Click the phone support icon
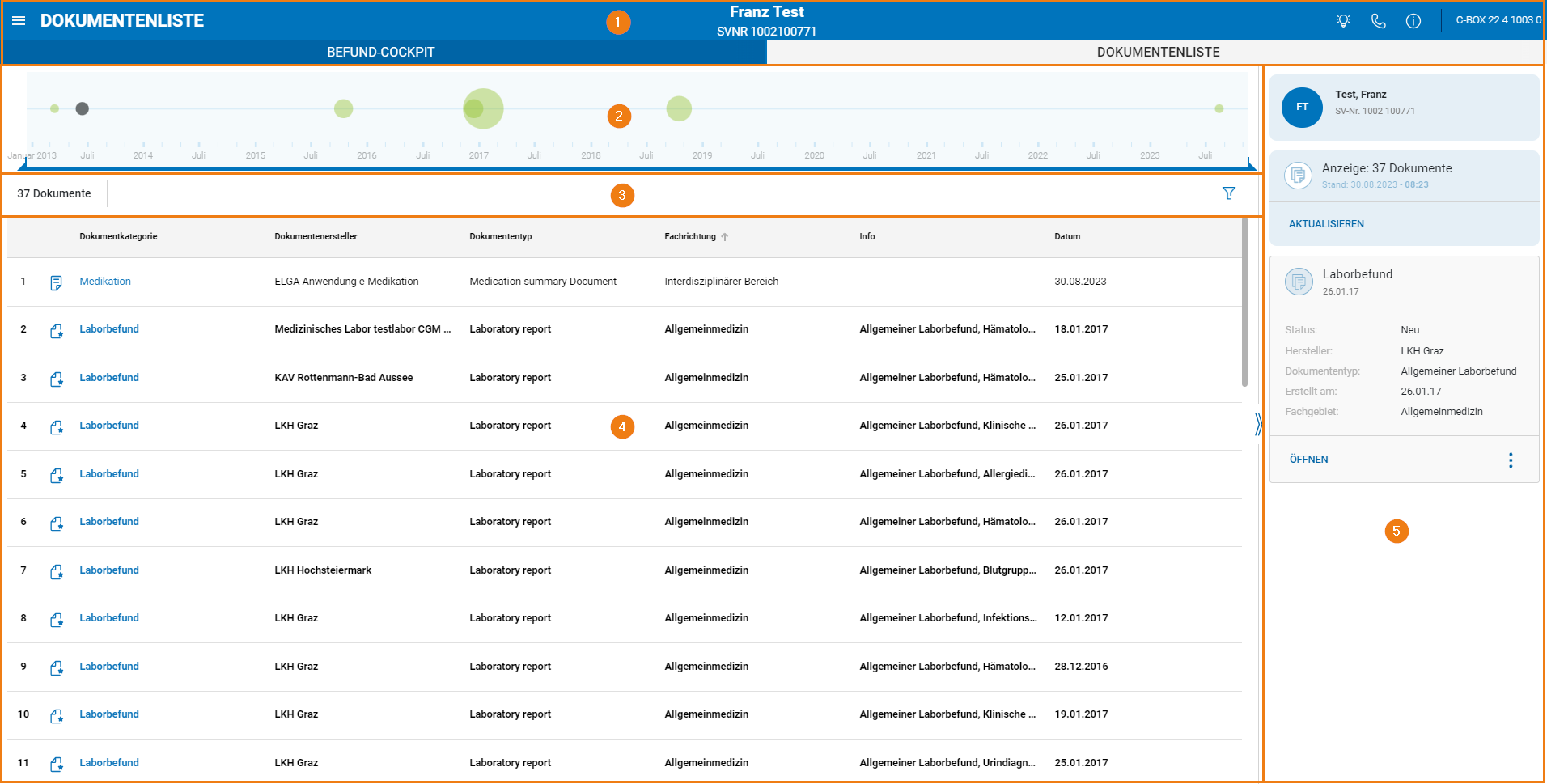The image size is (1547, 784). [1379, 21]
